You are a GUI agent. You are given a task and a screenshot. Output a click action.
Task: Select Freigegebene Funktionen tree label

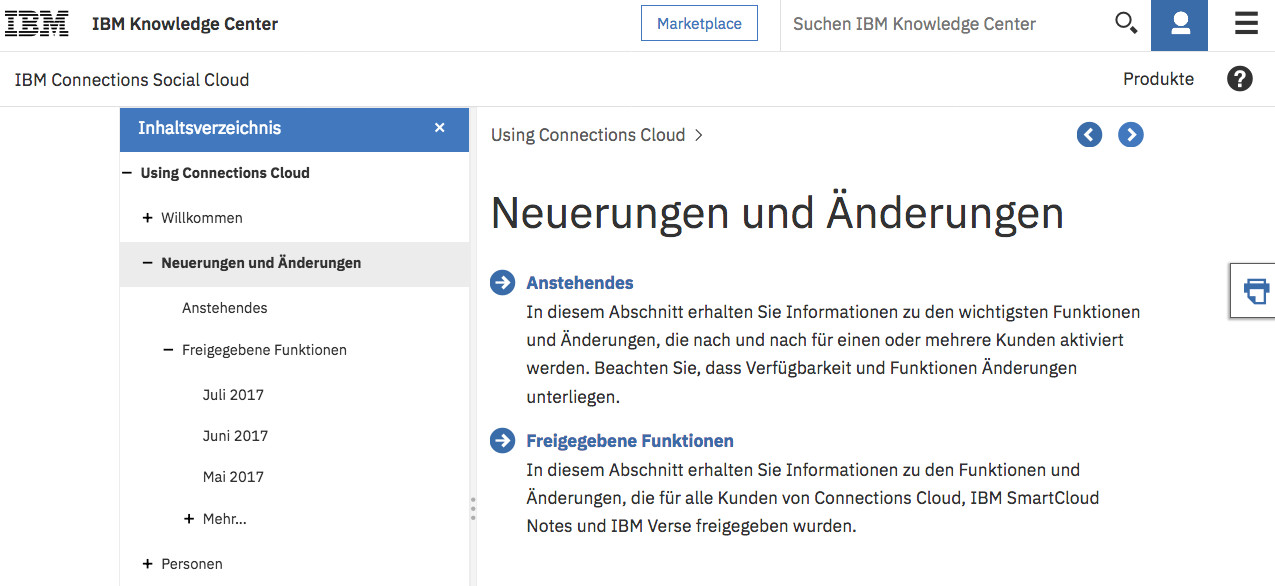tap(264, 350)
